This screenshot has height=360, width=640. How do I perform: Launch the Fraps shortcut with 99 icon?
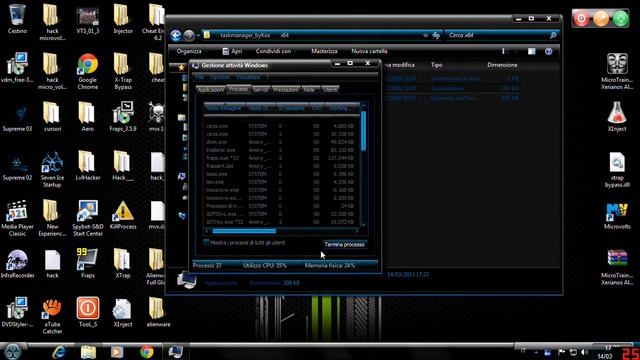[x=87, y=264]
